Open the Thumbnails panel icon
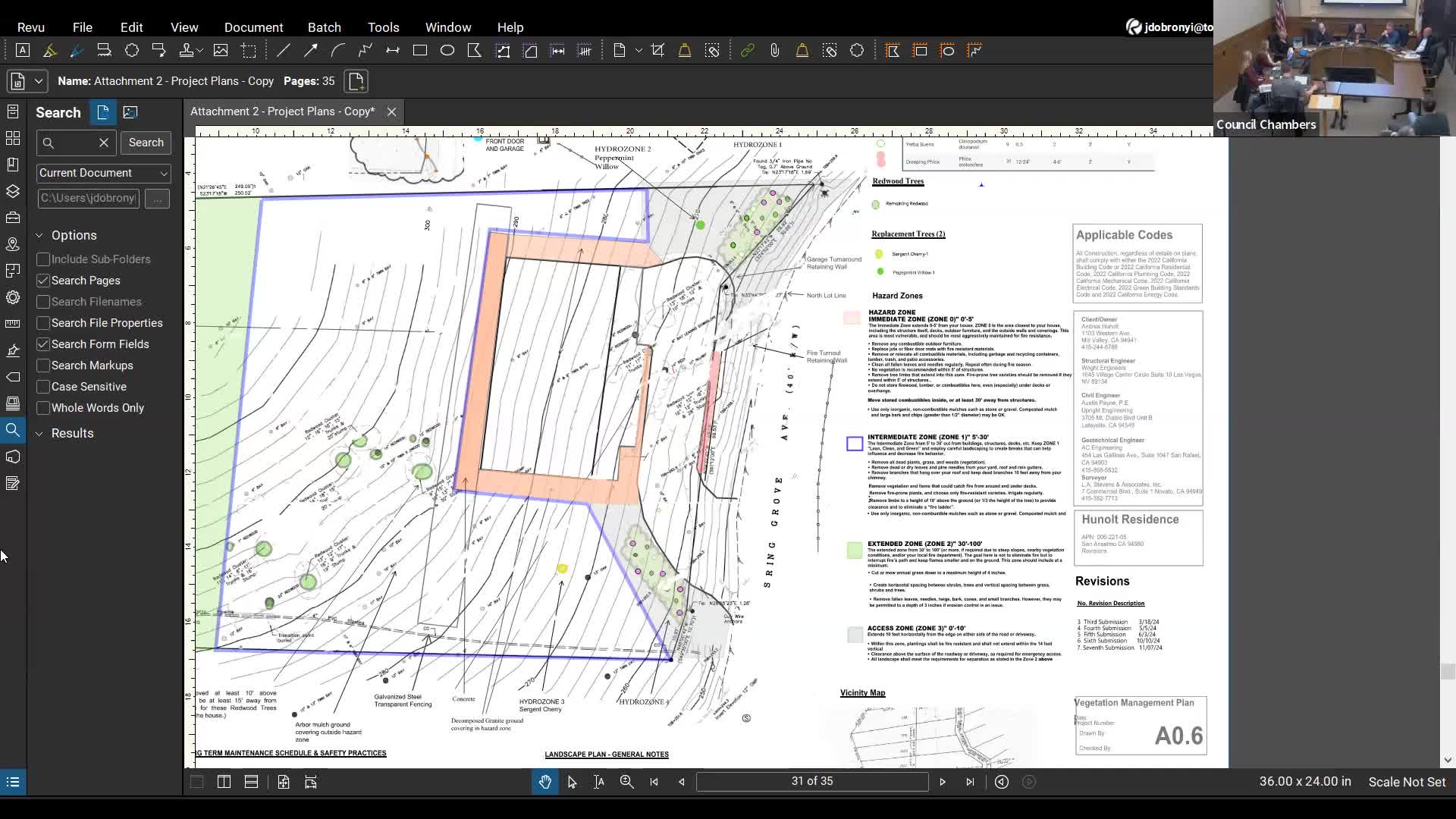This screenshot has width=1456, height=819. (x=13, y=138)
